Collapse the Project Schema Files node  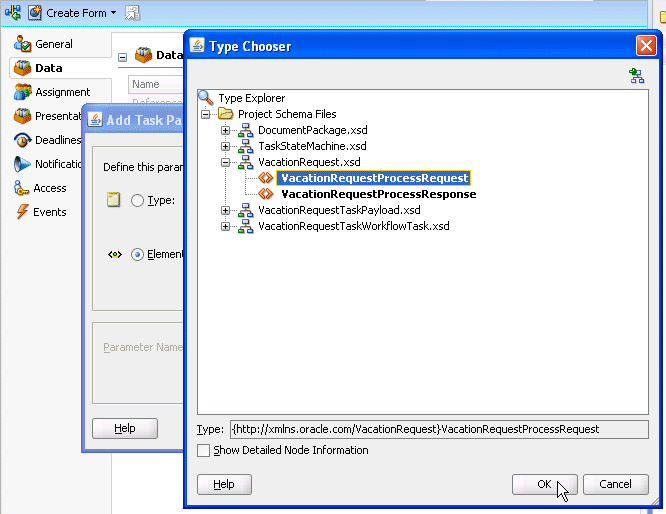206,114
